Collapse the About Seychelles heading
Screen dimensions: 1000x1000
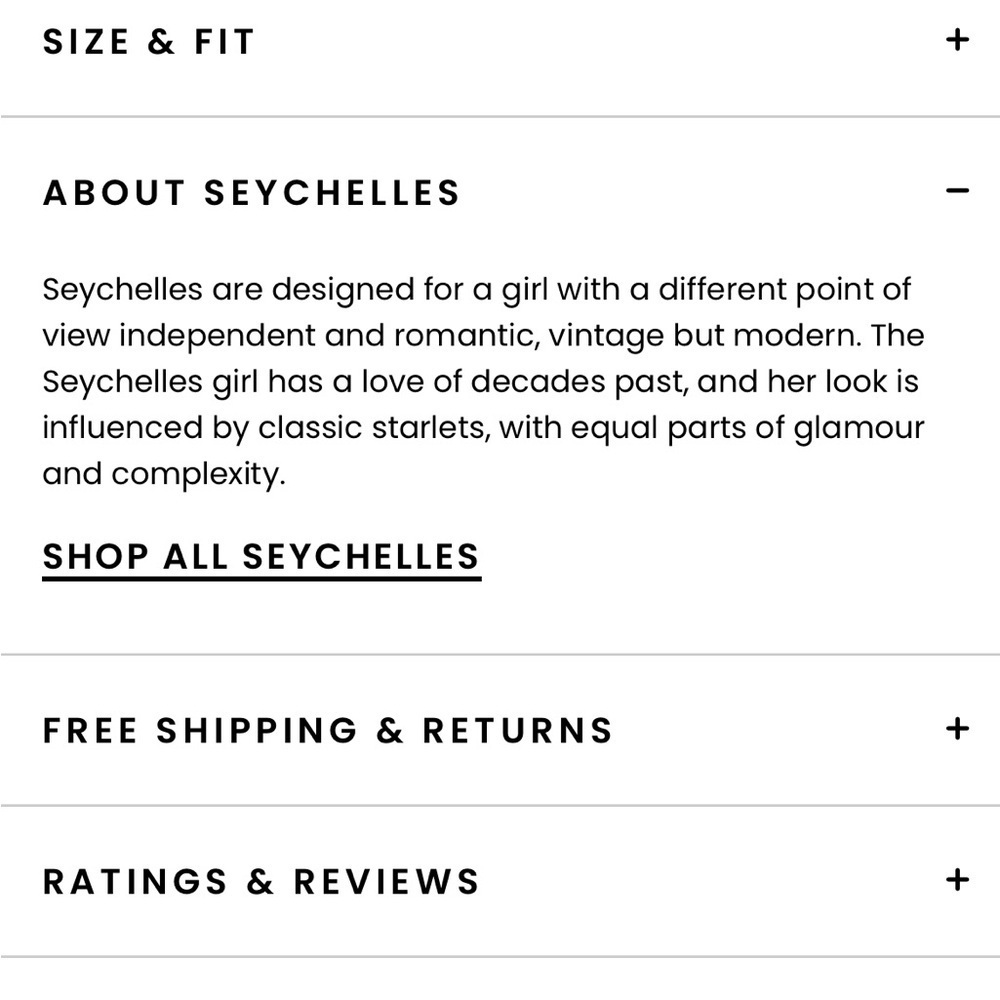click(251, 193)
